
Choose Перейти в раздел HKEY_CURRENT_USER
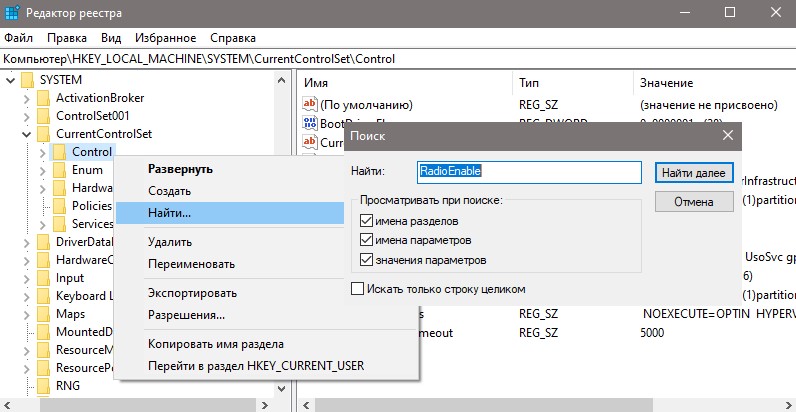pos(267,366)
